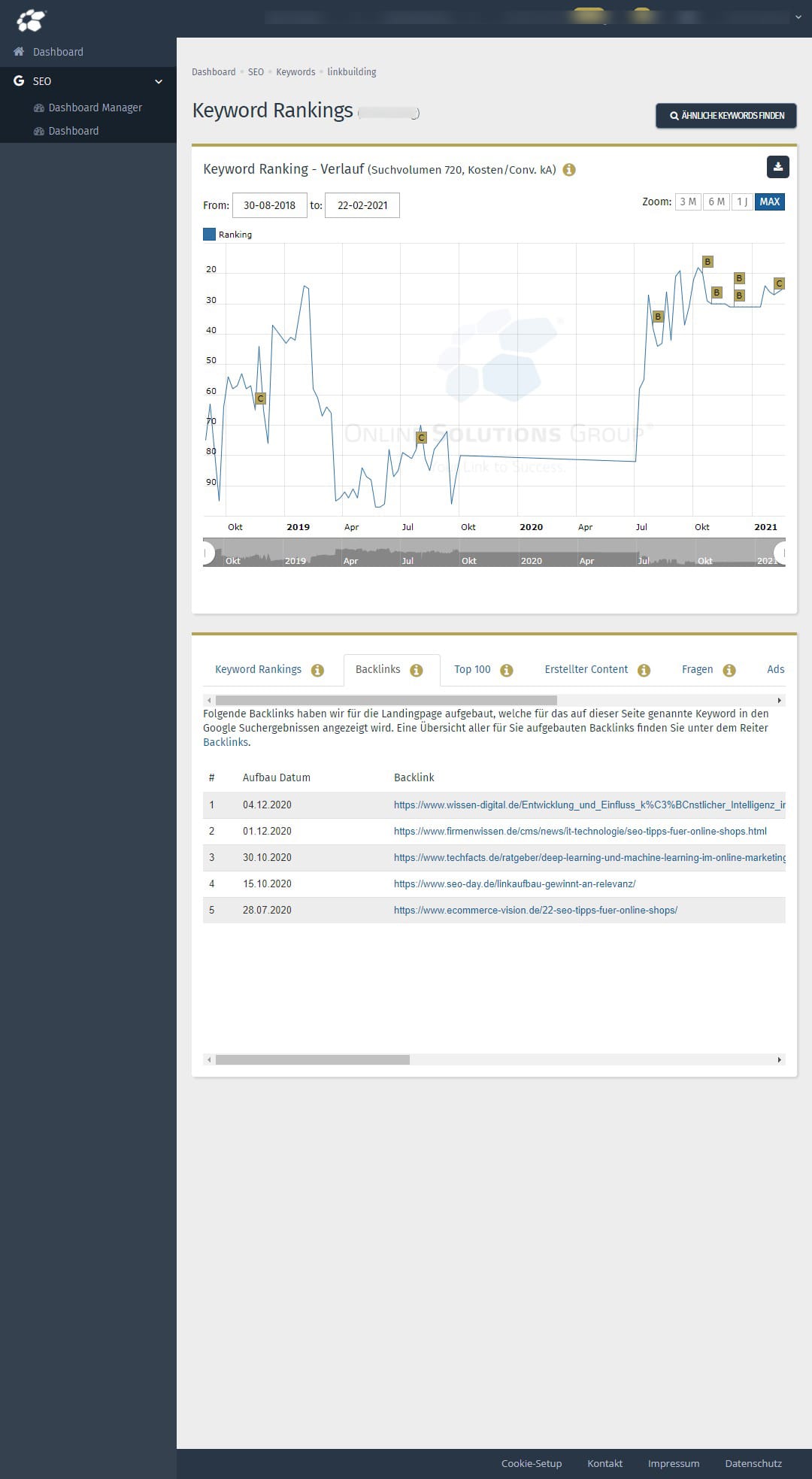The width and height of the screenshot is (812, 1479).
Task: Open the seo-day.de backlink
Action: 515,884
